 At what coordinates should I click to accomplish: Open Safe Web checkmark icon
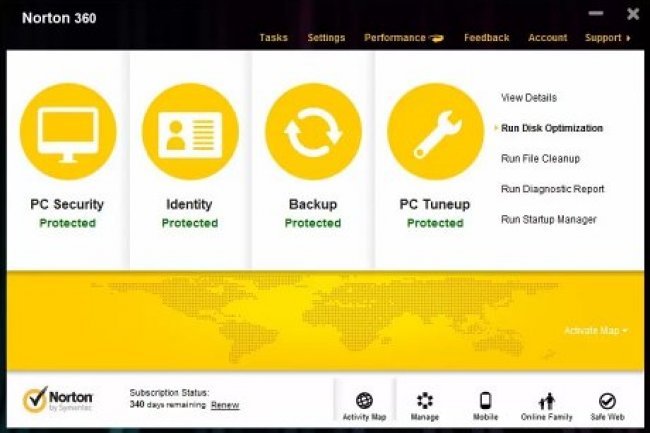(607, 401)
